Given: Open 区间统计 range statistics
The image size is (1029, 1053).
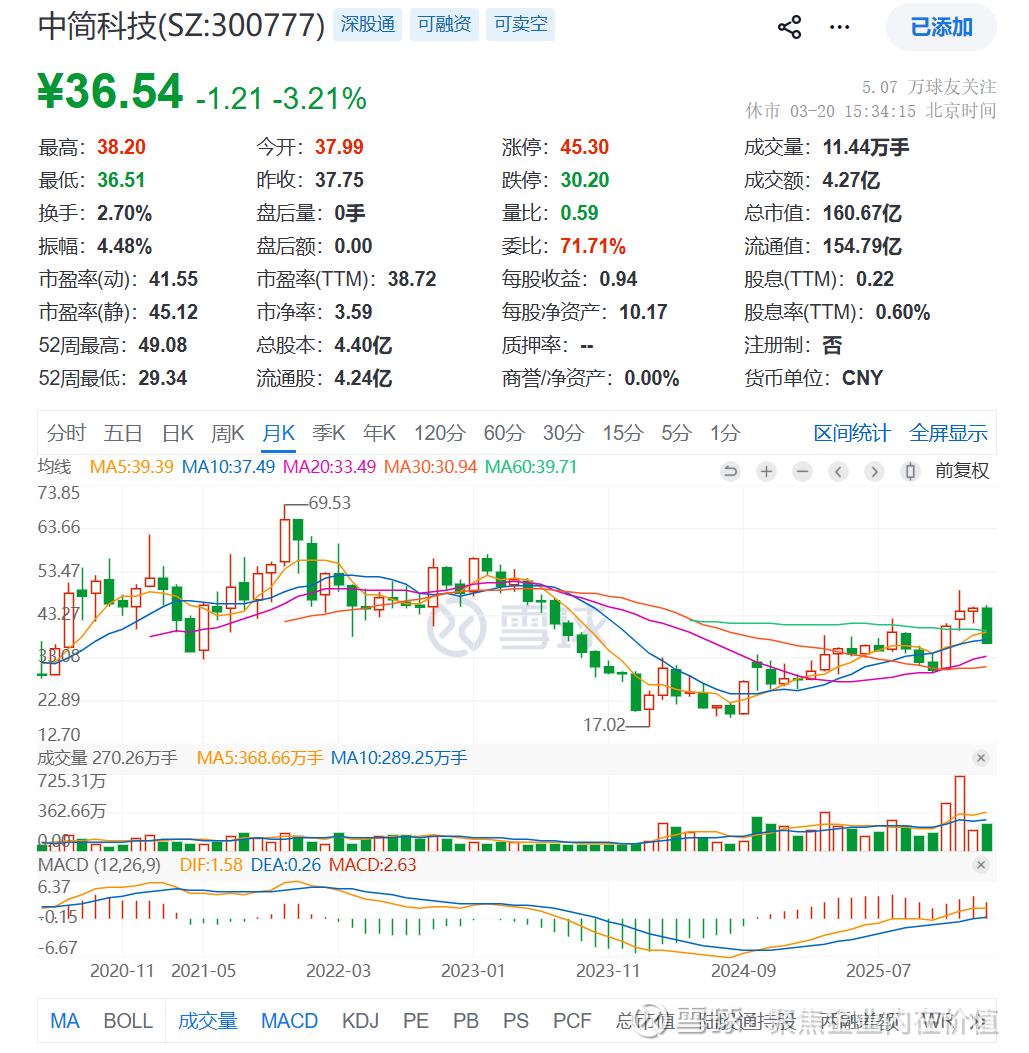Looking at the screenshot, I should point(852,433).
